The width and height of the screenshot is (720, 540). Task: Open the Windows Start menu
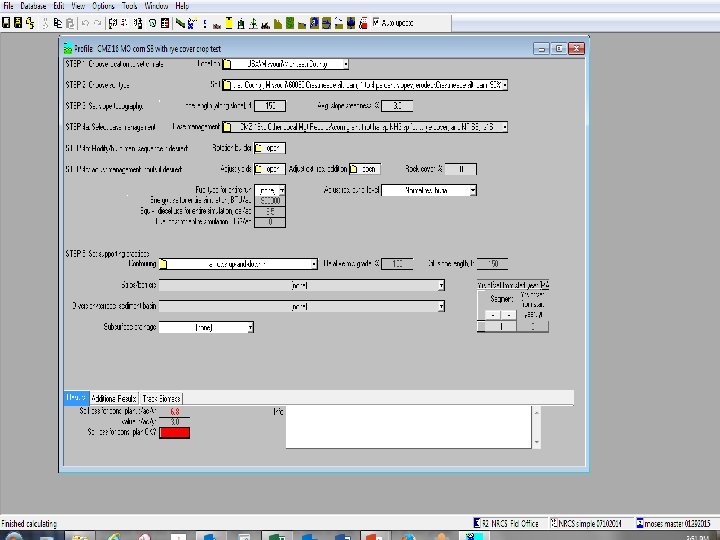(14, 536)
